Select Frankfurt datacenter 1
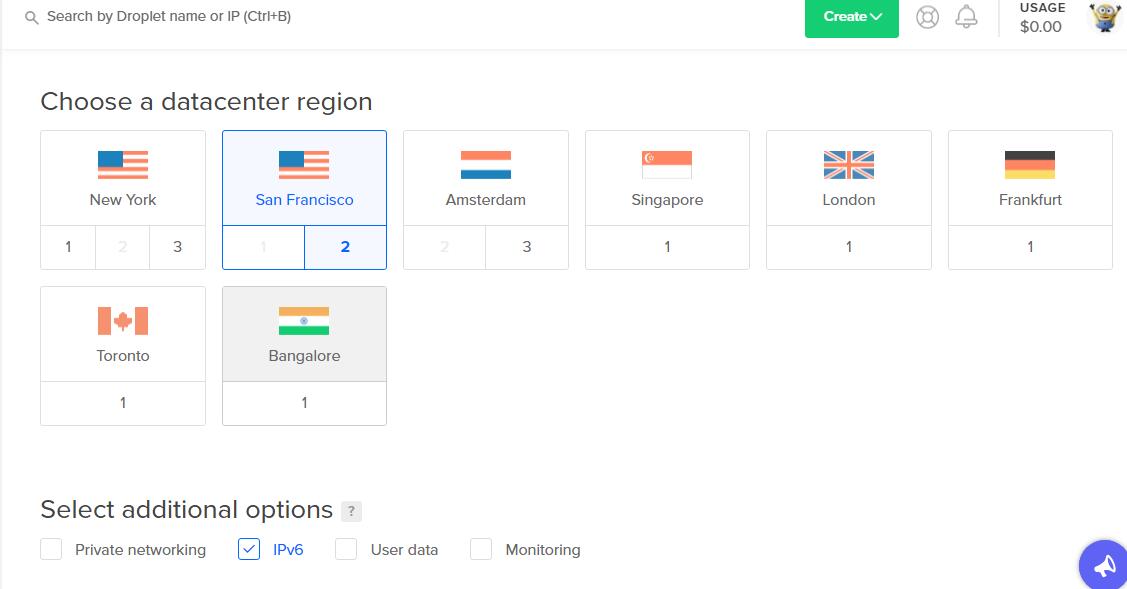 (1030, 247)
